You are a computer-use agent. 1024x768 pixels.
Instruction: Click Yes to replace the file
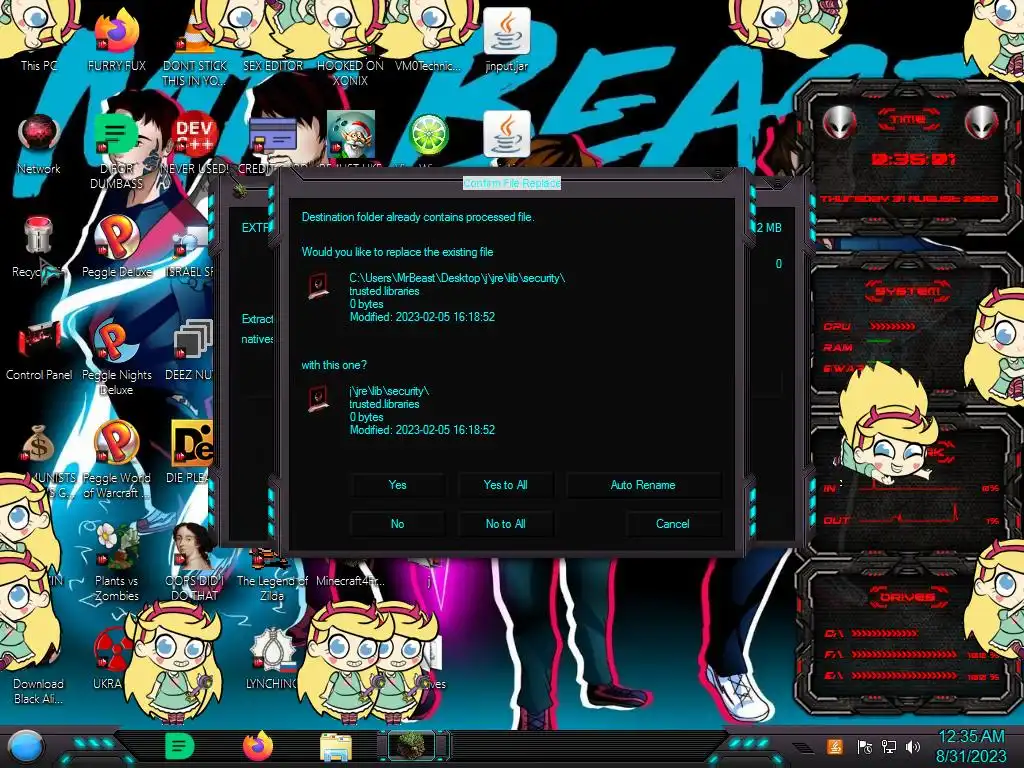397,485
